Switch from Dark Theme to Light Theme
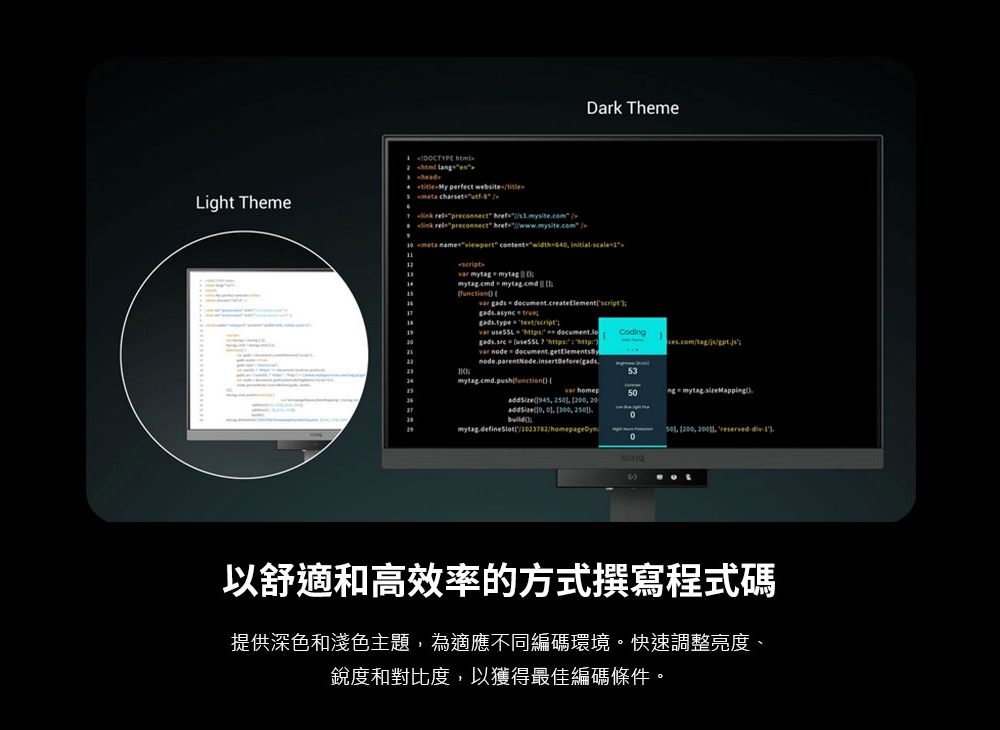The height and width of the screenshot is (730, 1000). point(243,202)
